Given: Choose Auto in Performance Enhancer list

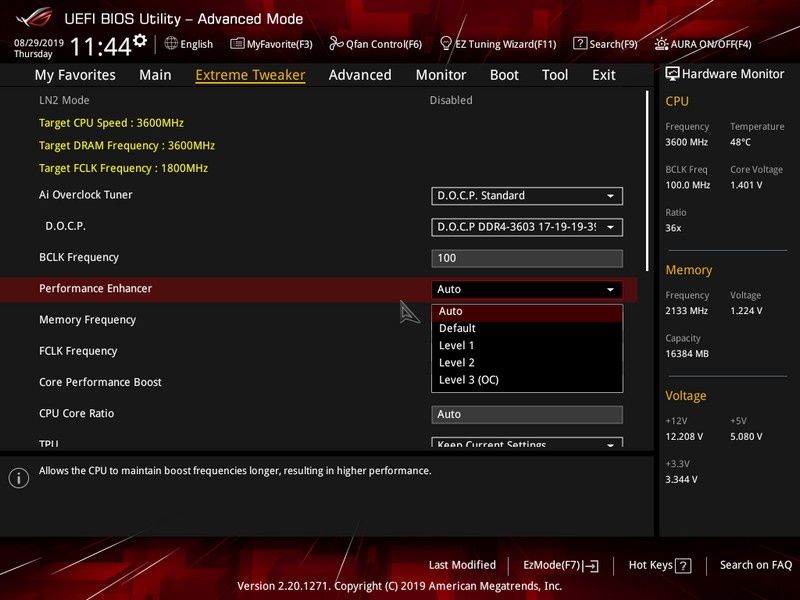Looking at the screenshot, I should [527, 312].
